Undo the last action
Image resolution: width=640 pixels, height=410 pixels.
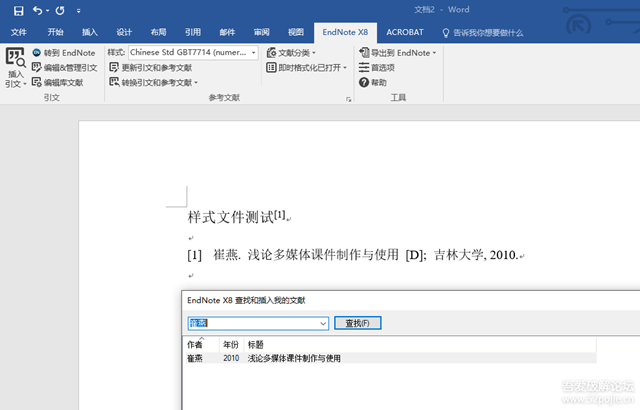(38, 10)
